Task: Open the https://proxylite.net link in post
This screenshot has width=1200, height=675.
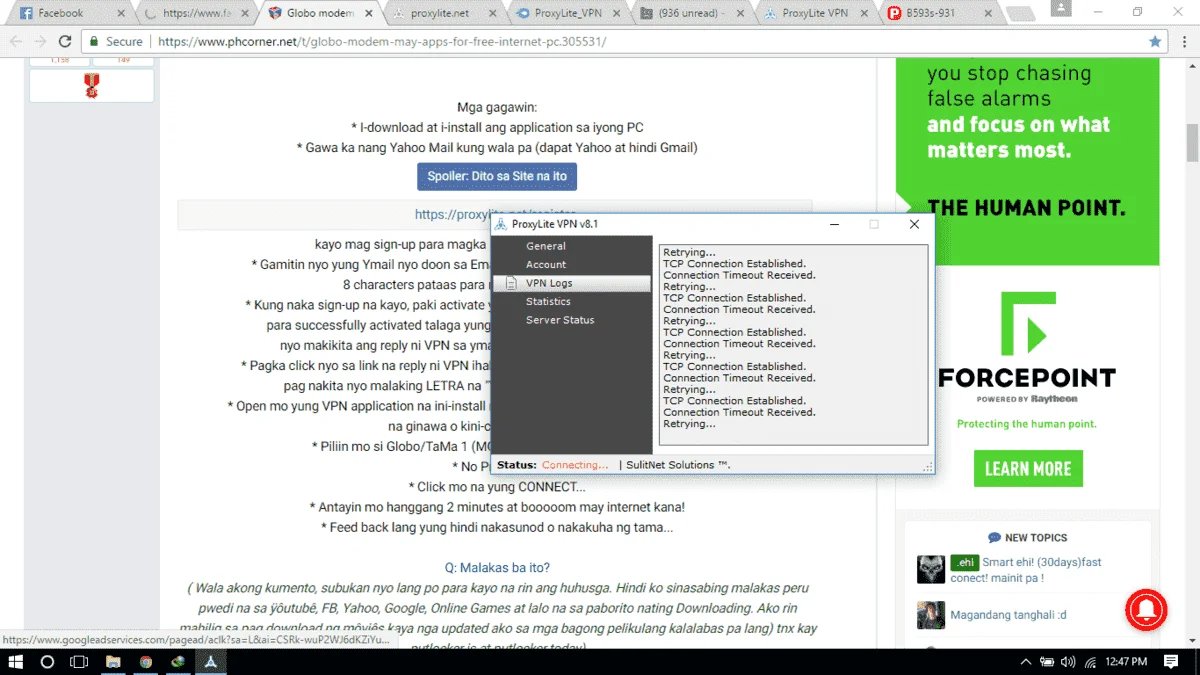Action: (497, 214)
